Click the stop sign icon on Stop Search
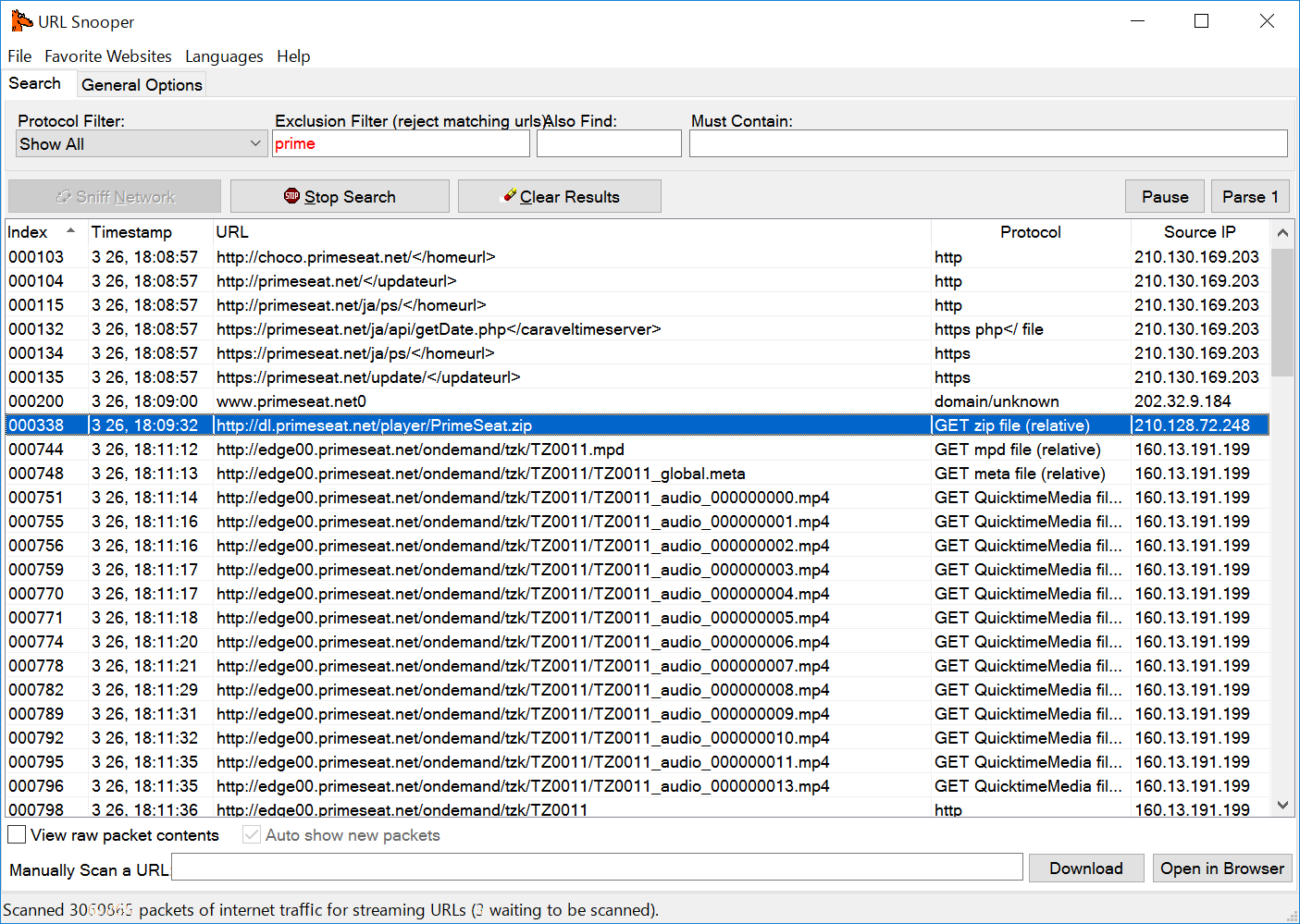1300x924 pixels. (x=292, y=196)
